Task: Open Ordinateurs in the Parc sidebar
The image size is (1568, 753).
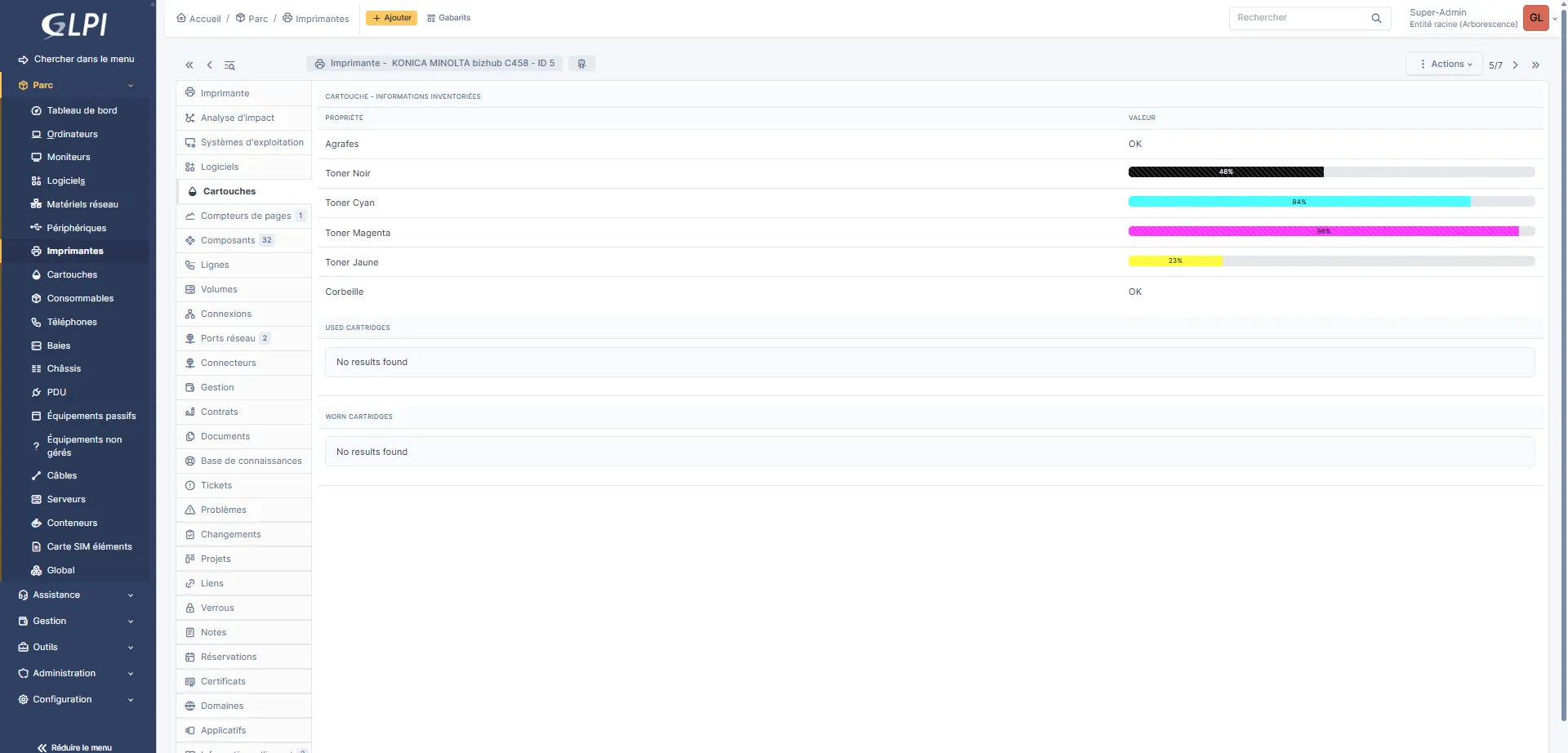Action: coord(72,134)
